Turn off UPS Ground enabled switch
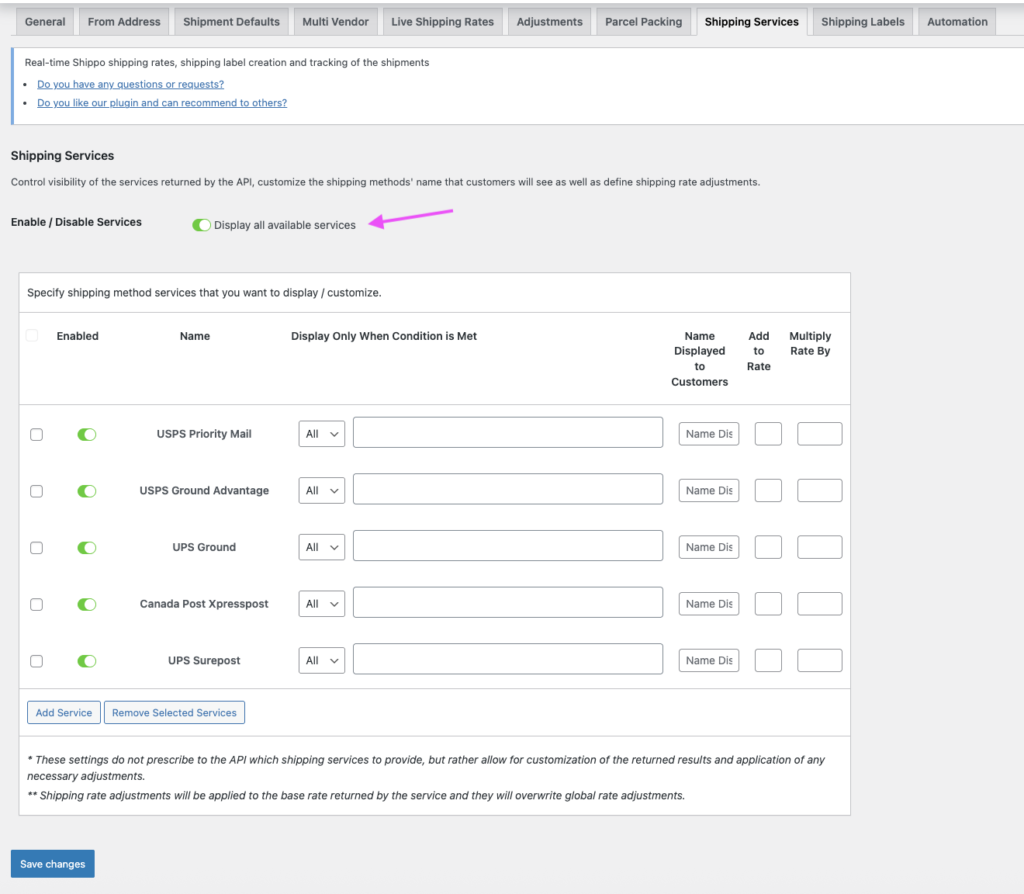This screenshot has height=894, width=1024. coord(87,547)
